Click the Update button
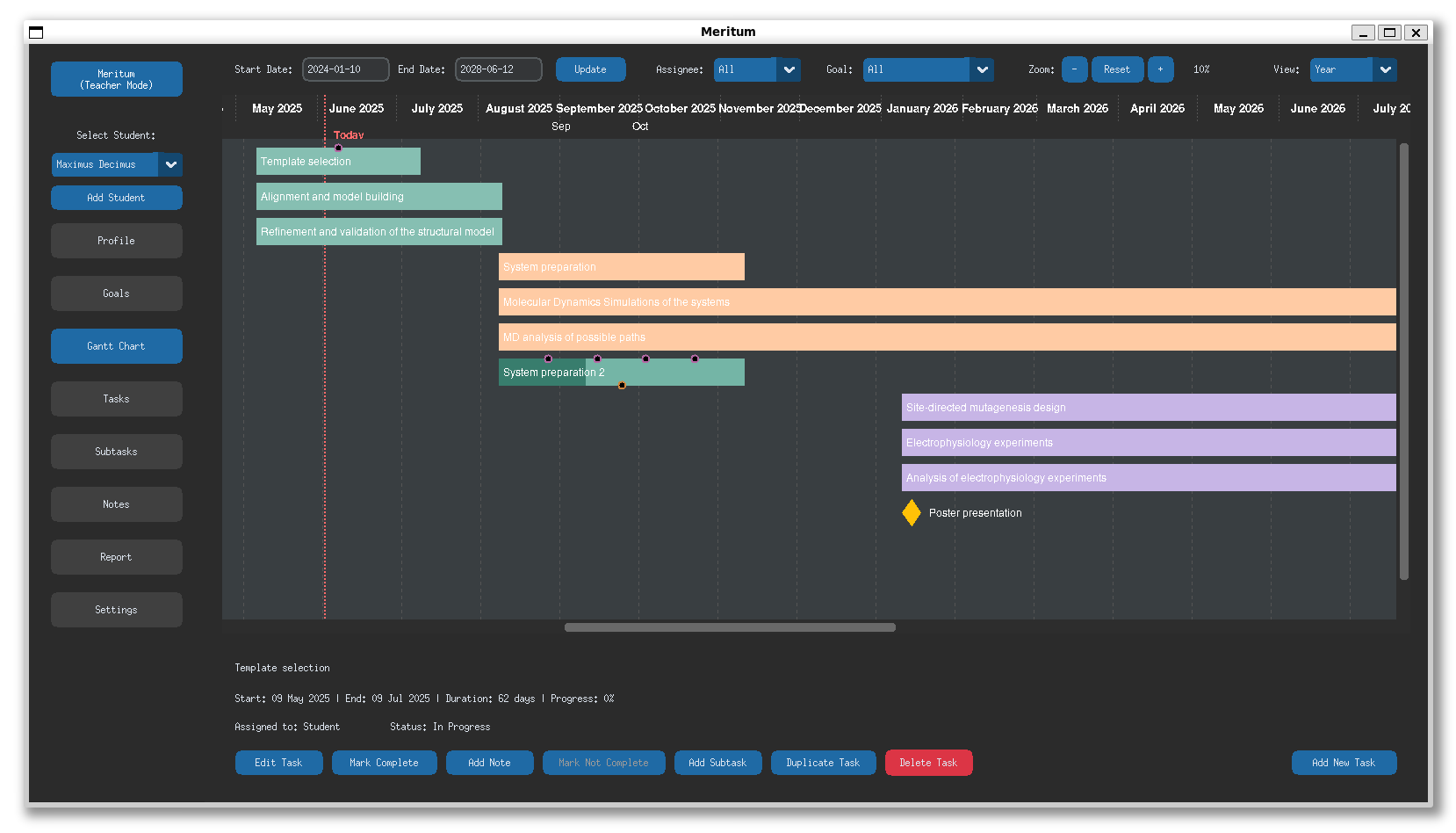Viewport: 1456px width, 833px height. (591, 69)
